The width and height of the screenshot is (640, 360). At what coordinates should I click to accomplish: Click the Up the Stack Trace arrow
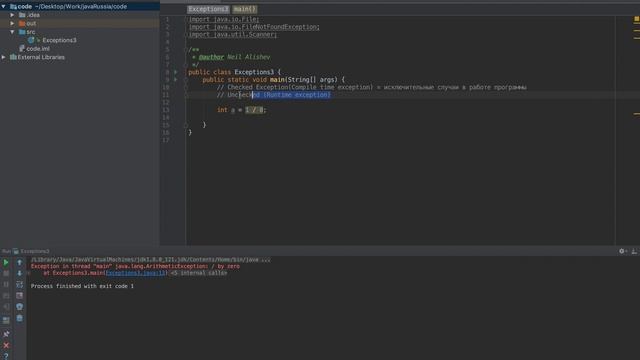click(x=19, y=262)
